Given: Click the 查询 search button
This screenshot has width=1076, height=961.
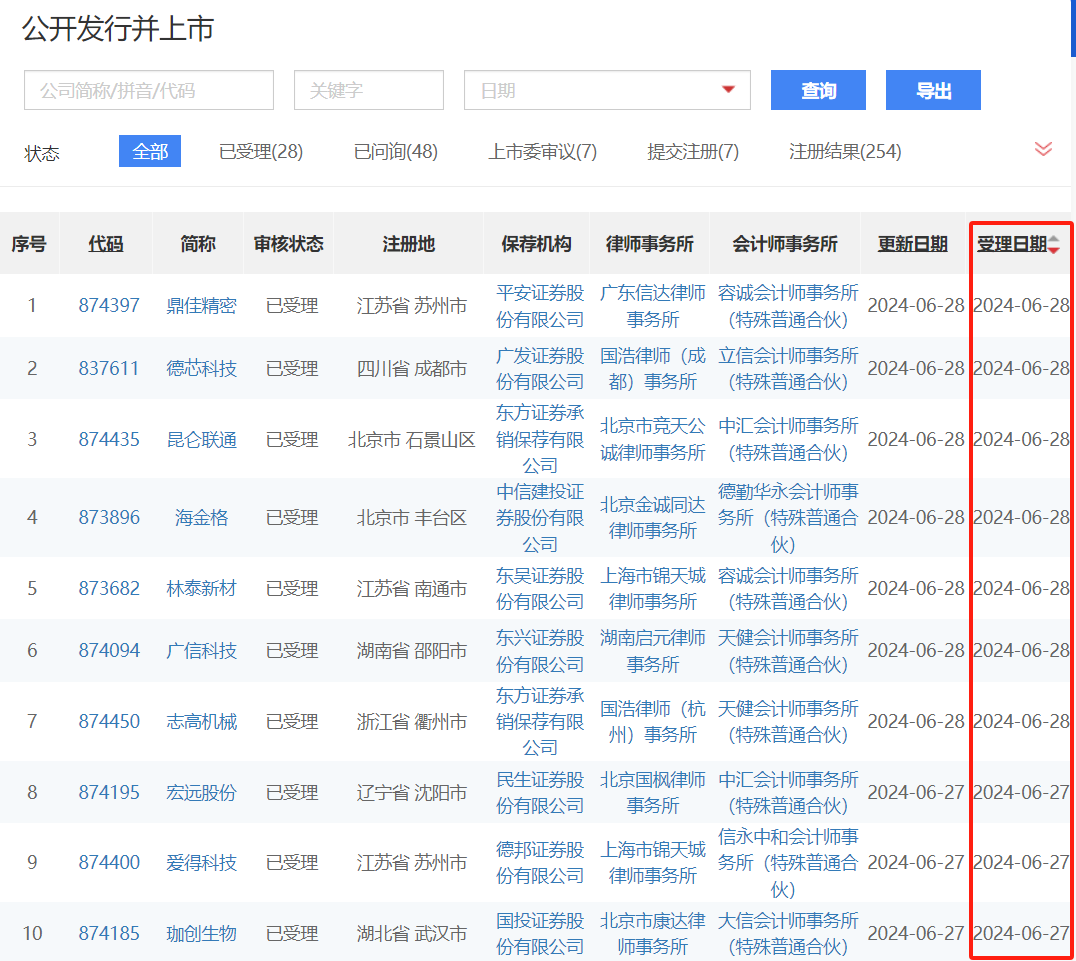Looking at the screenshot, I should pyautogui.click(x=818, y=90).
